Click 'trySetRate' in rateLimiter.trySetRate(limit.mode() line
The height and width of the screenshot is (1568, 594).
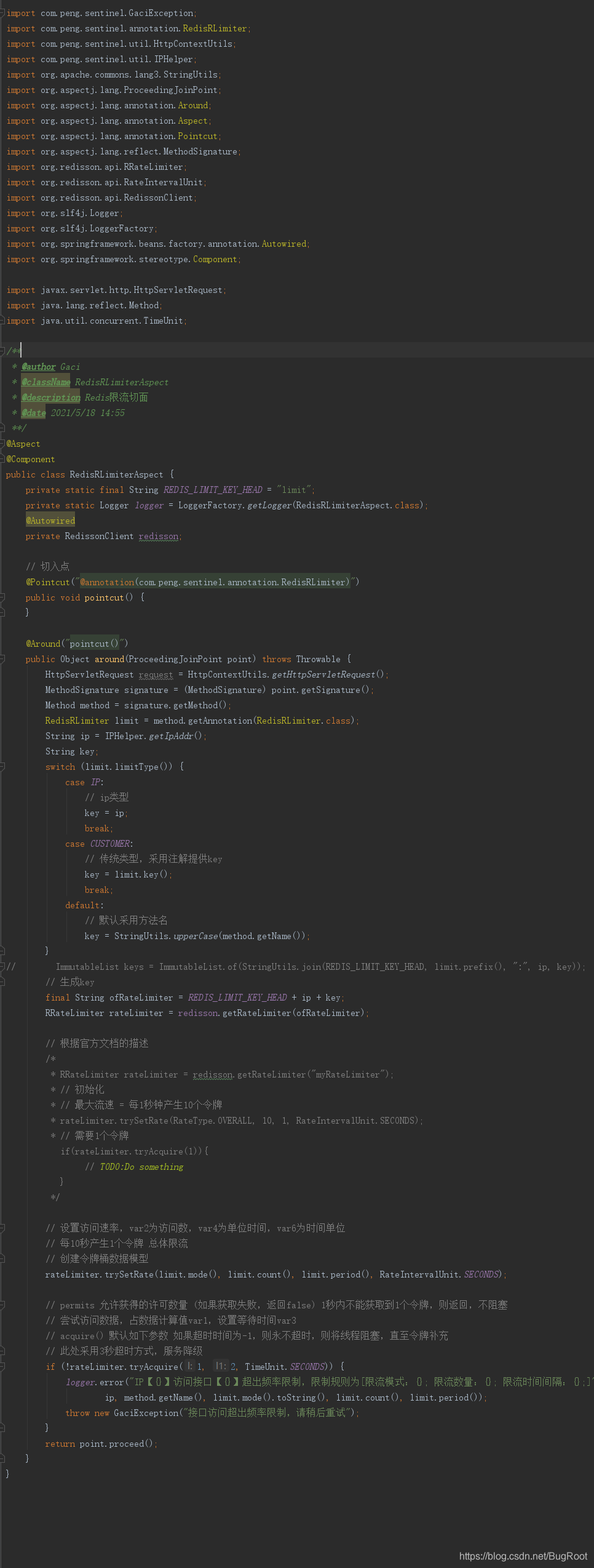point(129,1274)
